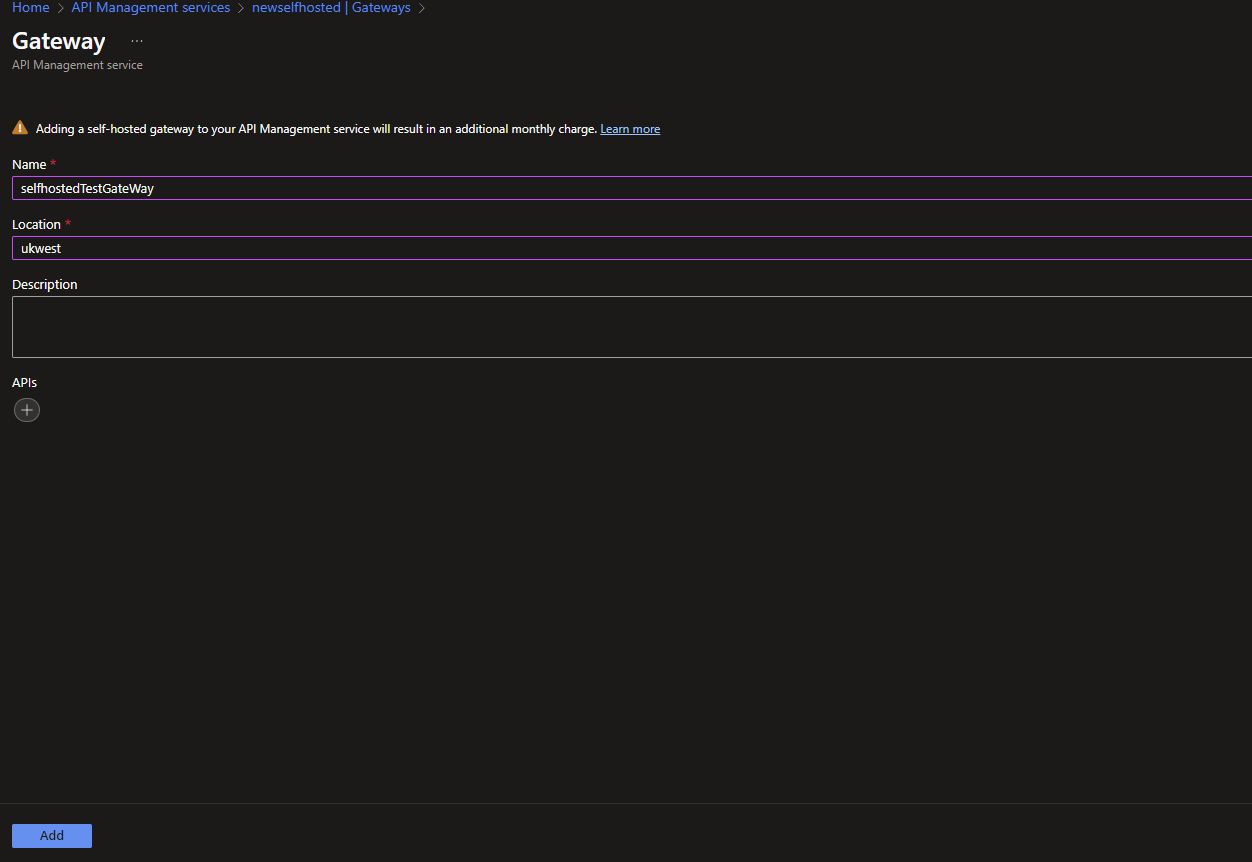Click the Location field label
1252x862 pixels.
[x=36, y=224]
